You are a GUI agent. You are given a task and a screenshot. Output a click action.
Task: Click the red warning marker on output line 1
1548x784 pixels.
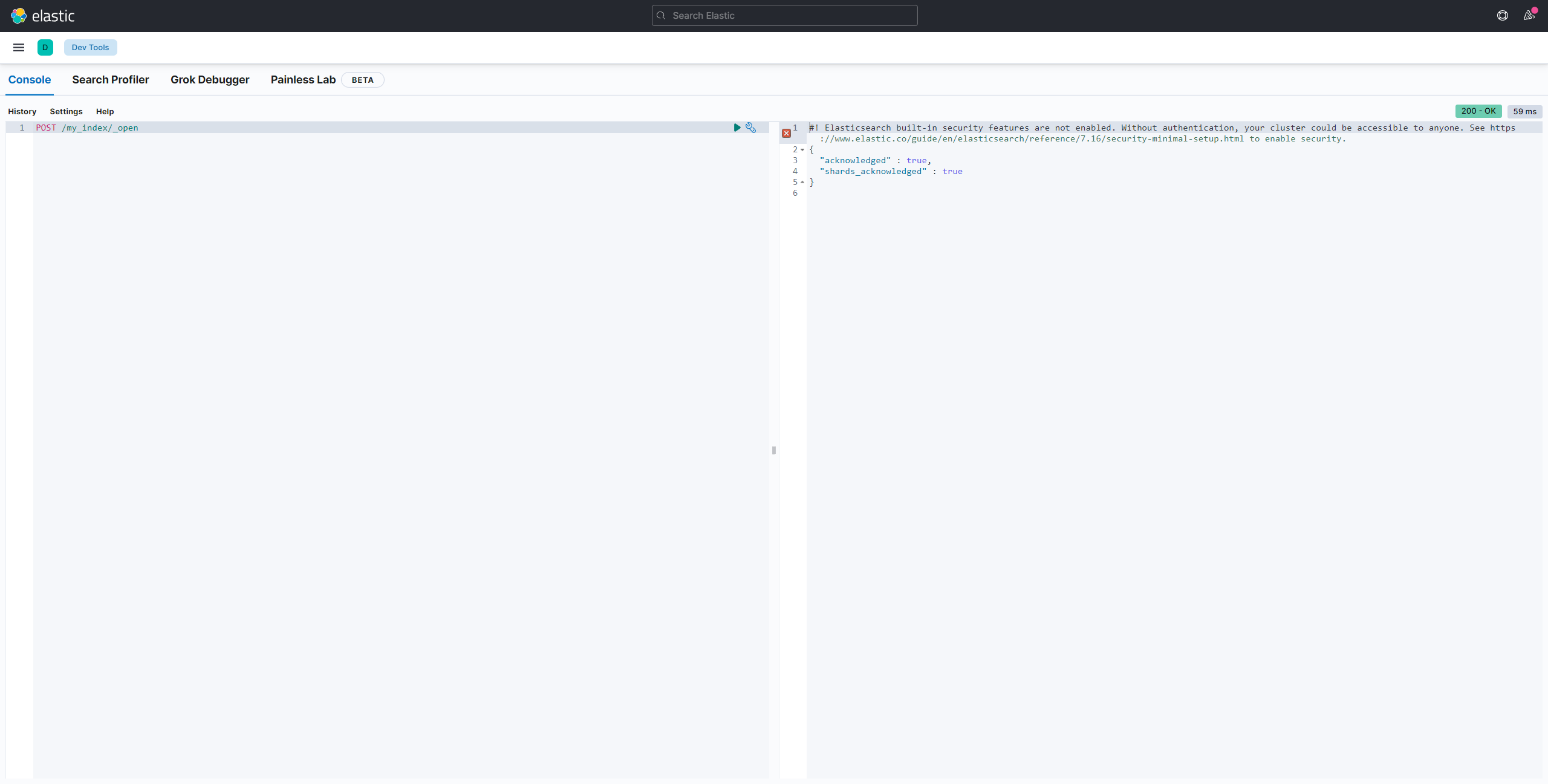[786, 133]
